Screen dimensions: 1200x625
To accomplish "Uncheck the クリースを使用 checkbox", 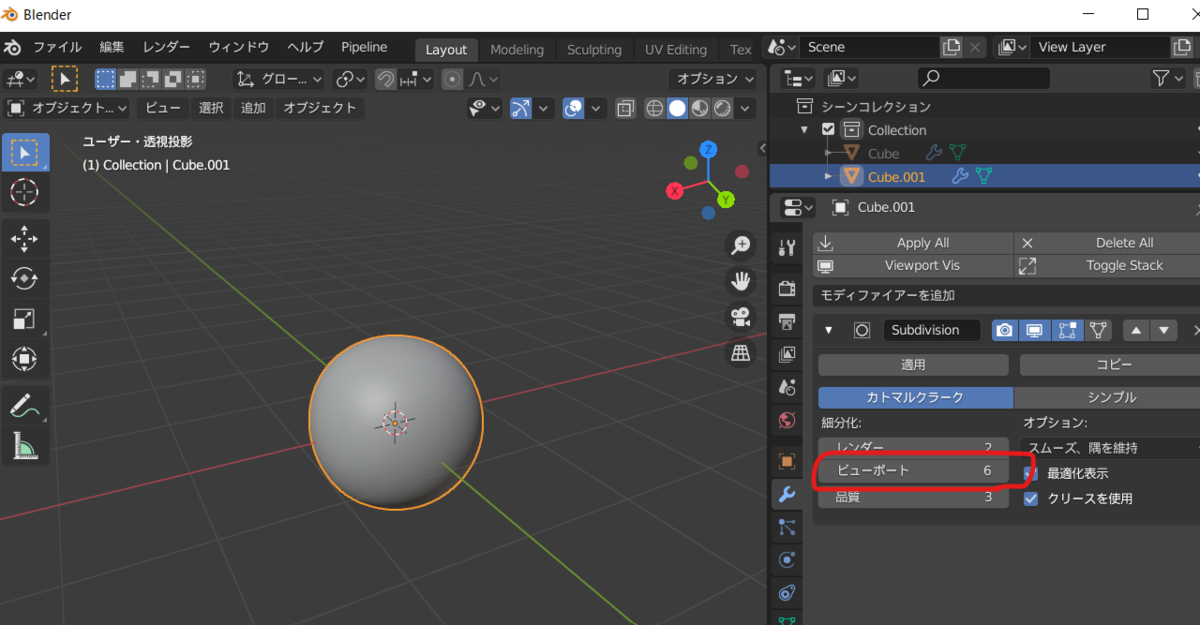I will [1031, 498].
